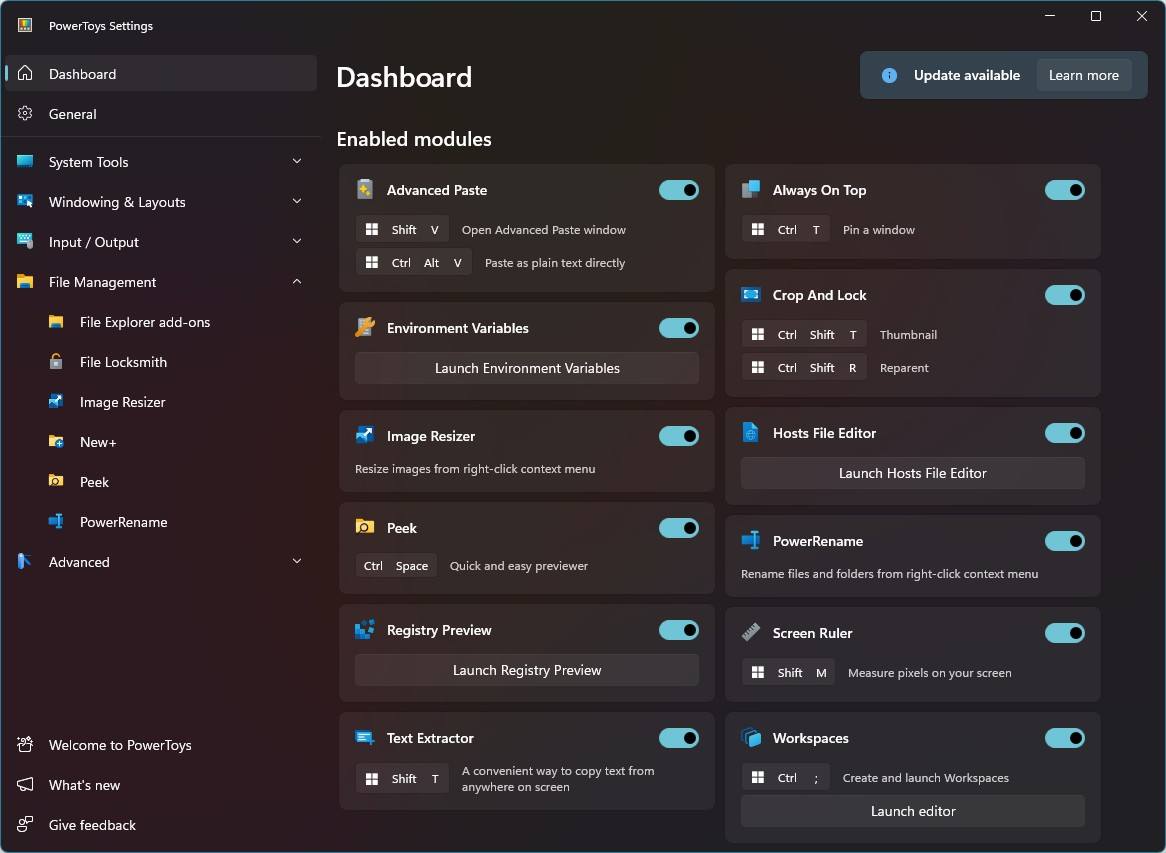Click the Update available info icon
This screenshot has height=853, width=1166.
click(889, 75)
